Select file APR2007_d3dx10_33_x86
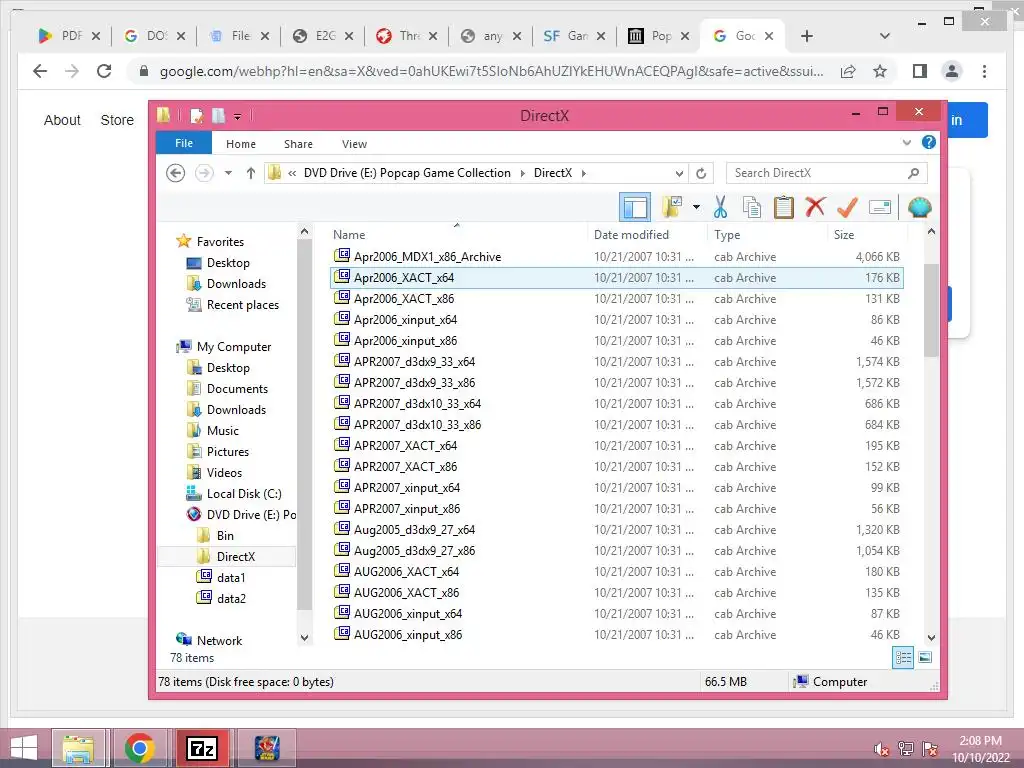The width and height of the screenshot is (1024, 768). pyautogui.click(x=616, y=424)
